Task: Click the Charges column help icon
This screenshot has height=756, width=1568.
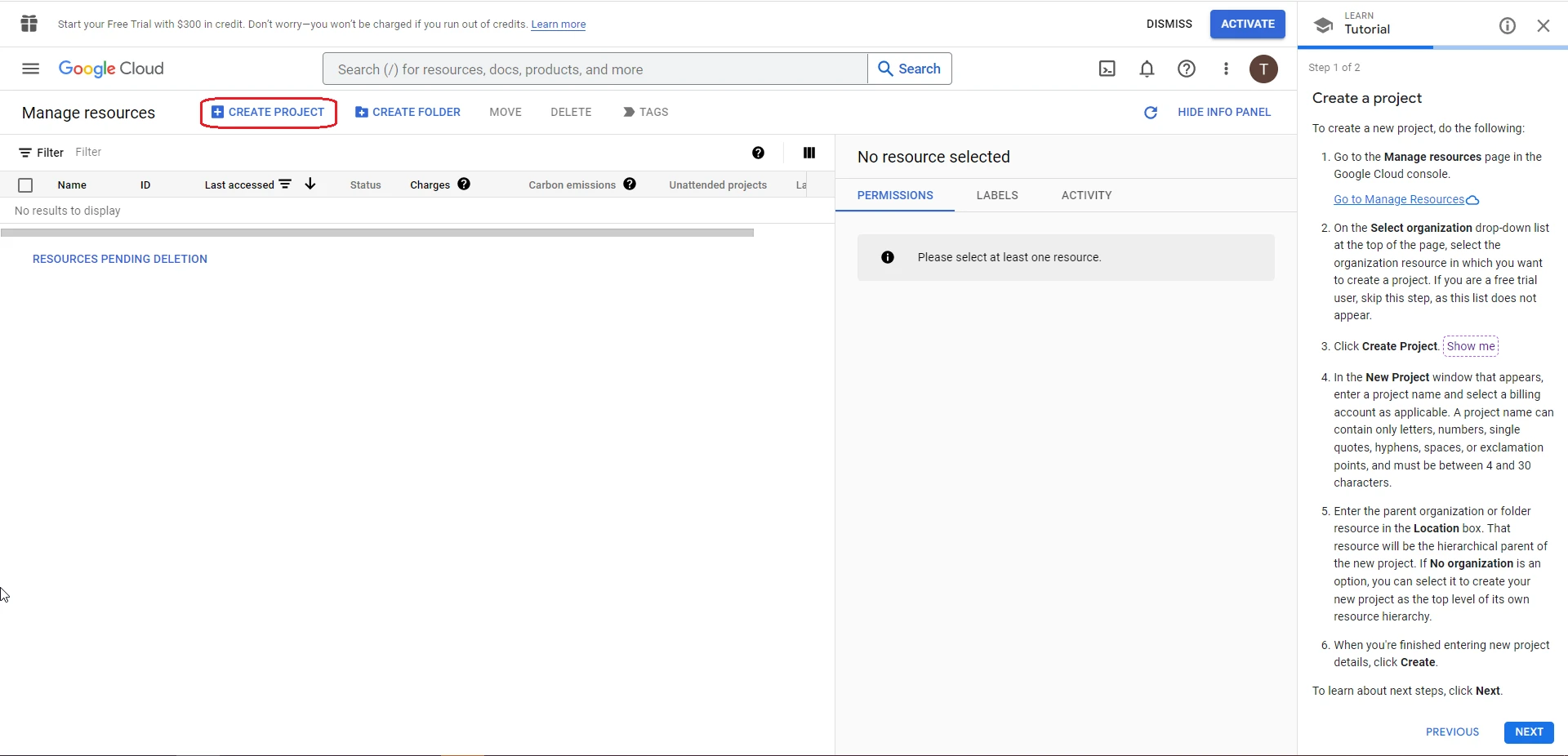Action: click(464, 185)
